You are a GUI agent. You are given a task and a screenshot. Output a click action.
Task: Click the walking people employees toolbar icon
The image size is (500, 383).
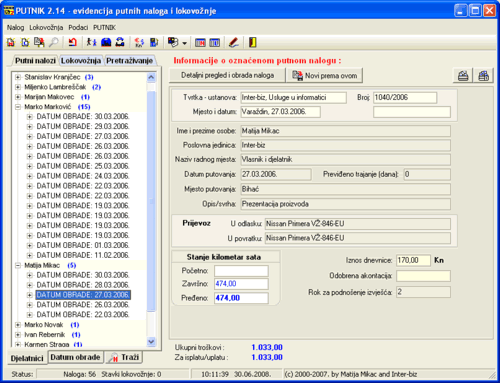tap(91, 42)
